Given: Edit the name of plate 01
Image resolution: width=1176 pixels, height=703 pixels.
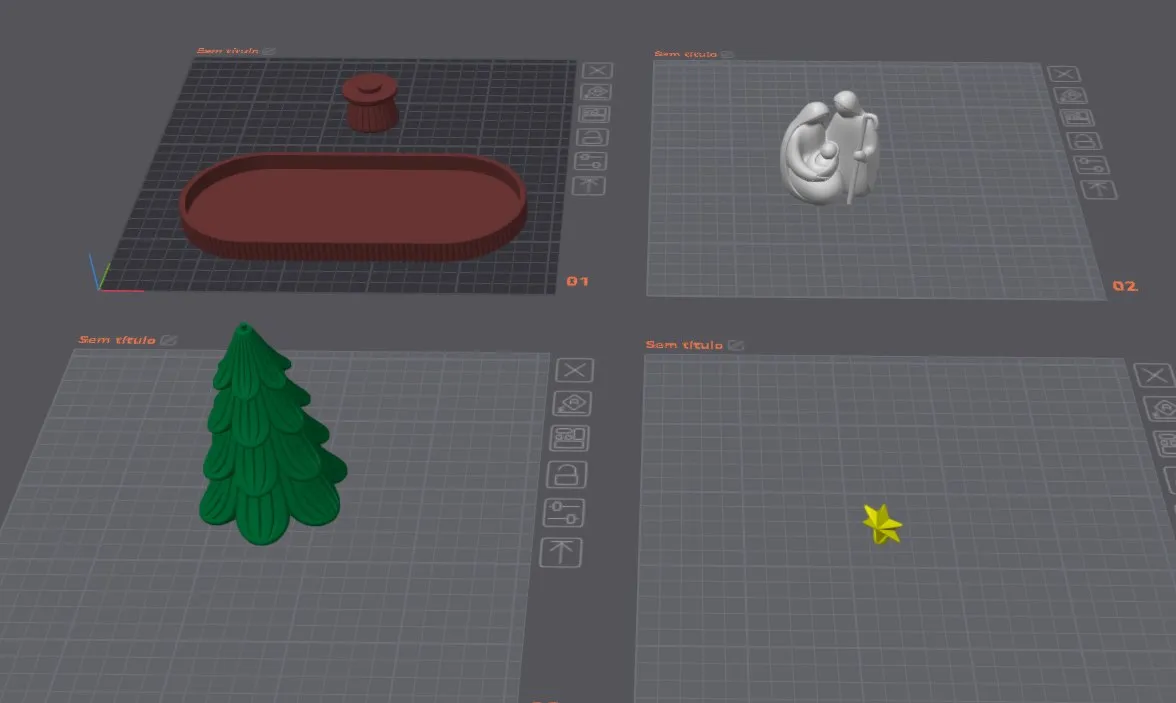Looking at the screenshot, I should coord(268,51).
